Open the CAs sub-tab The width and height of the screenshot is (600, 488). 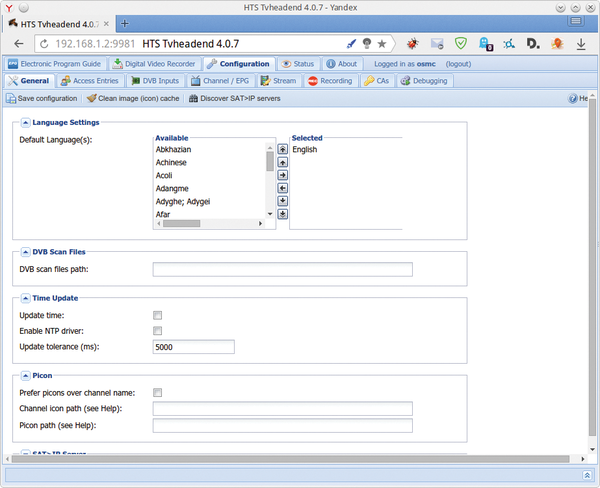tap(377, 81)
